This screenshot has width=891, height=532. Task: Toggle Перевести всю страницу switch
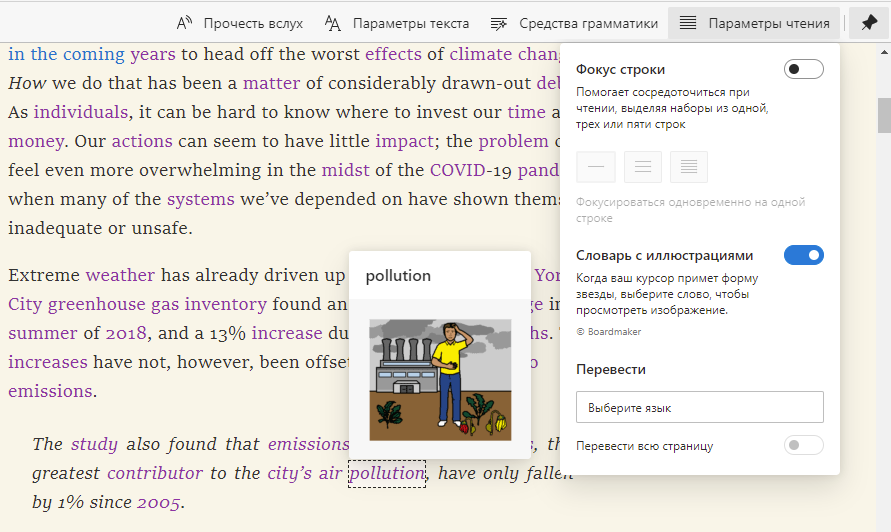(803, 445)
